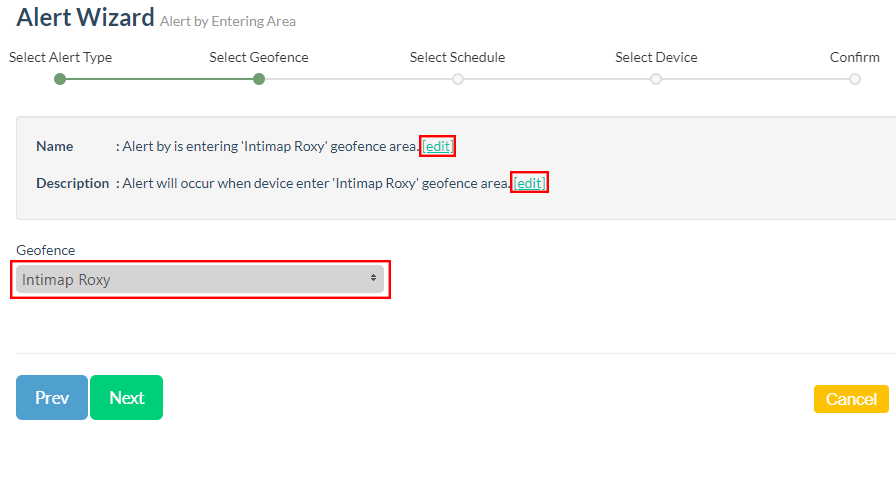The width and height of the screenshot is (896, 479).
Task: Click the Select Geofence step circle marker
Action: [x=259, y=79]
